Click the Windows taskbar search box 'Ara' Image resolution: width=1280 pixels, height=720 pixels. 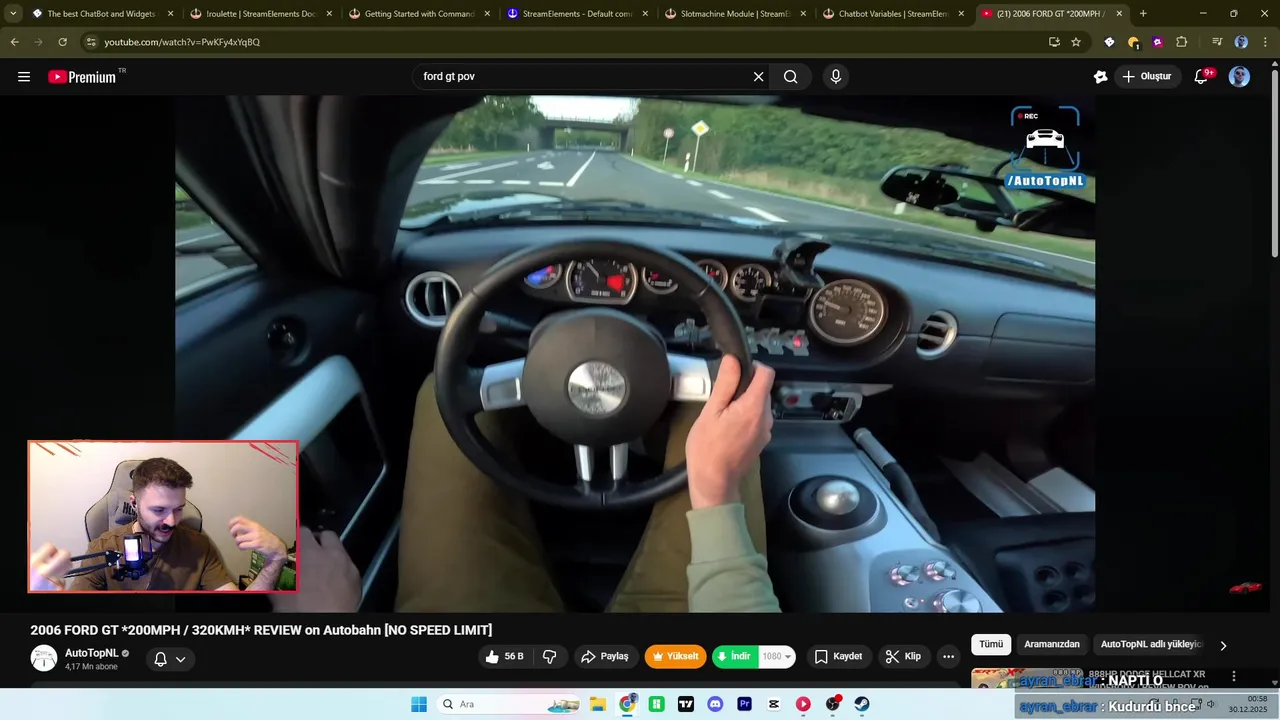(510, 704)
